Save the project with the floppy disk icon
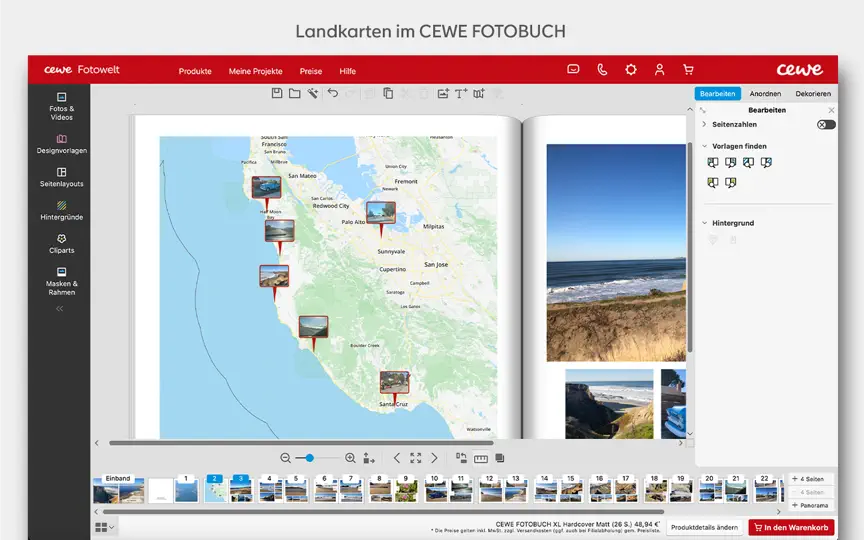The width and height of the screenshot is (864, 540). tap(277, 93)
